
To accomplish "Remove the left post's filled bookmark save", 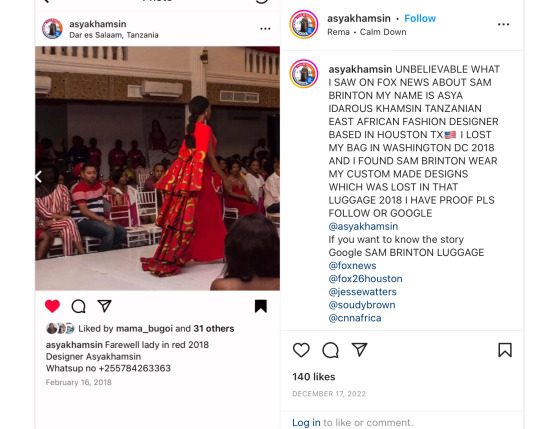I will [261, 306].
